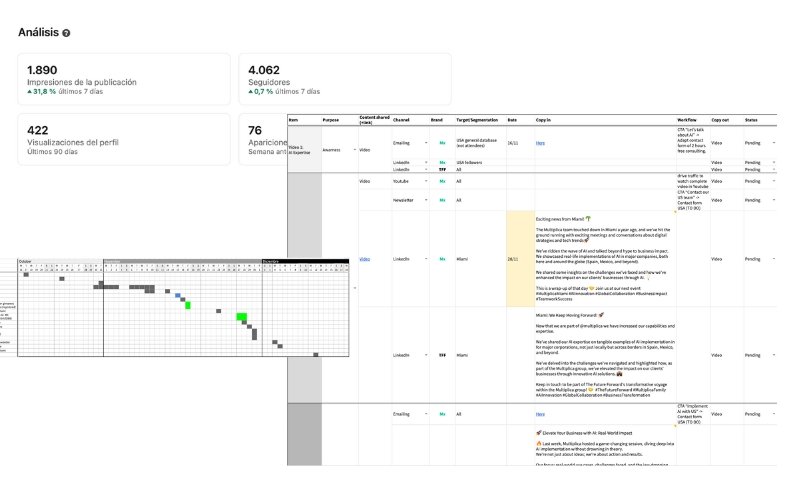Open the Impresiones de la publicación card
The width and height of the screenshot is (800, 500).
click(124, 79)
